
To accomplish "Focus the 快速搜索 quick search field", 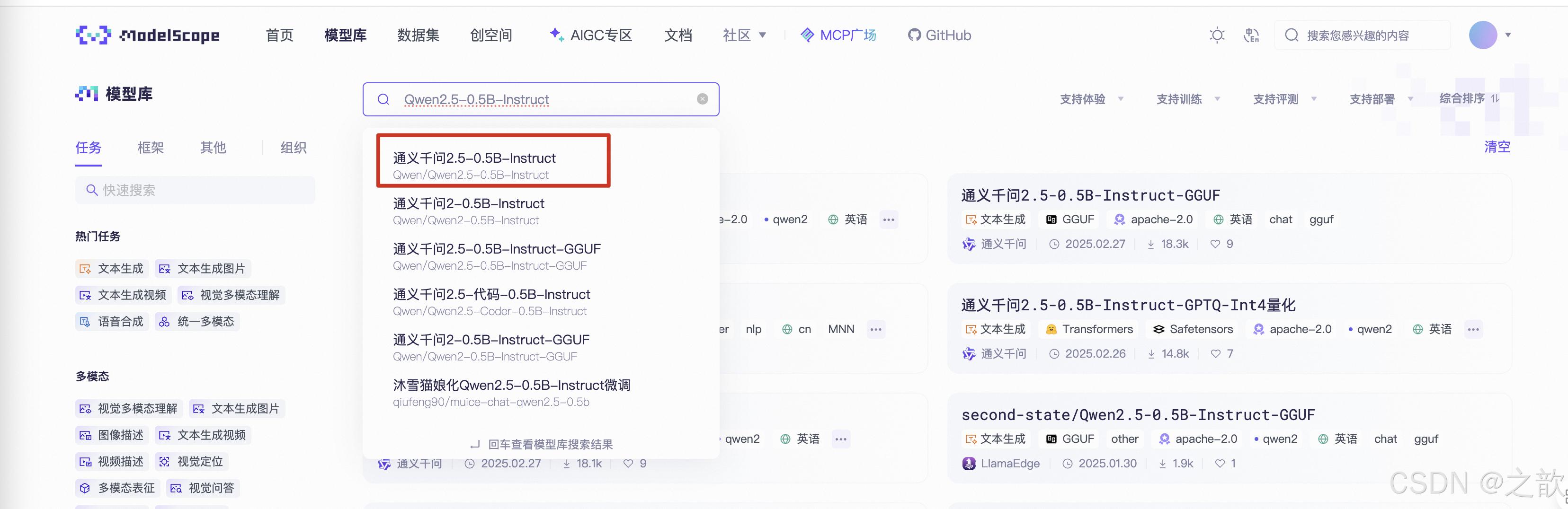I will click(x=196, y=190).
